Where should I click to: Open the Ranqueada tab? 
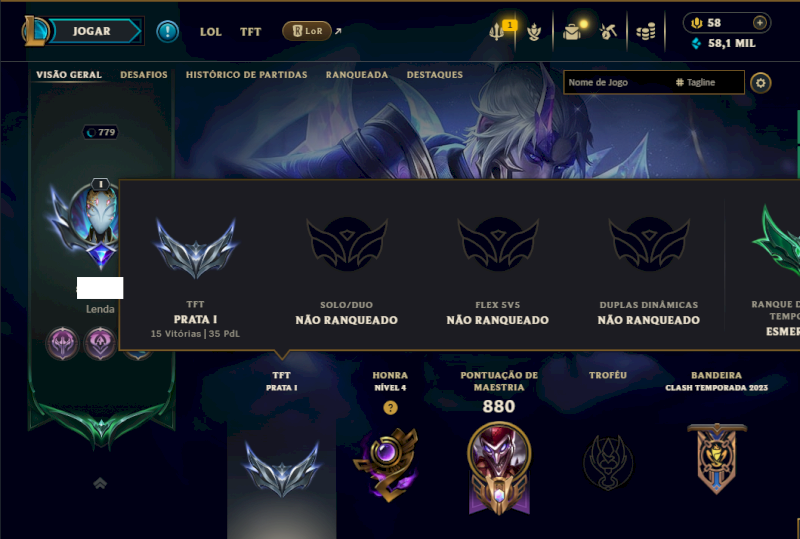pos(357,75)
